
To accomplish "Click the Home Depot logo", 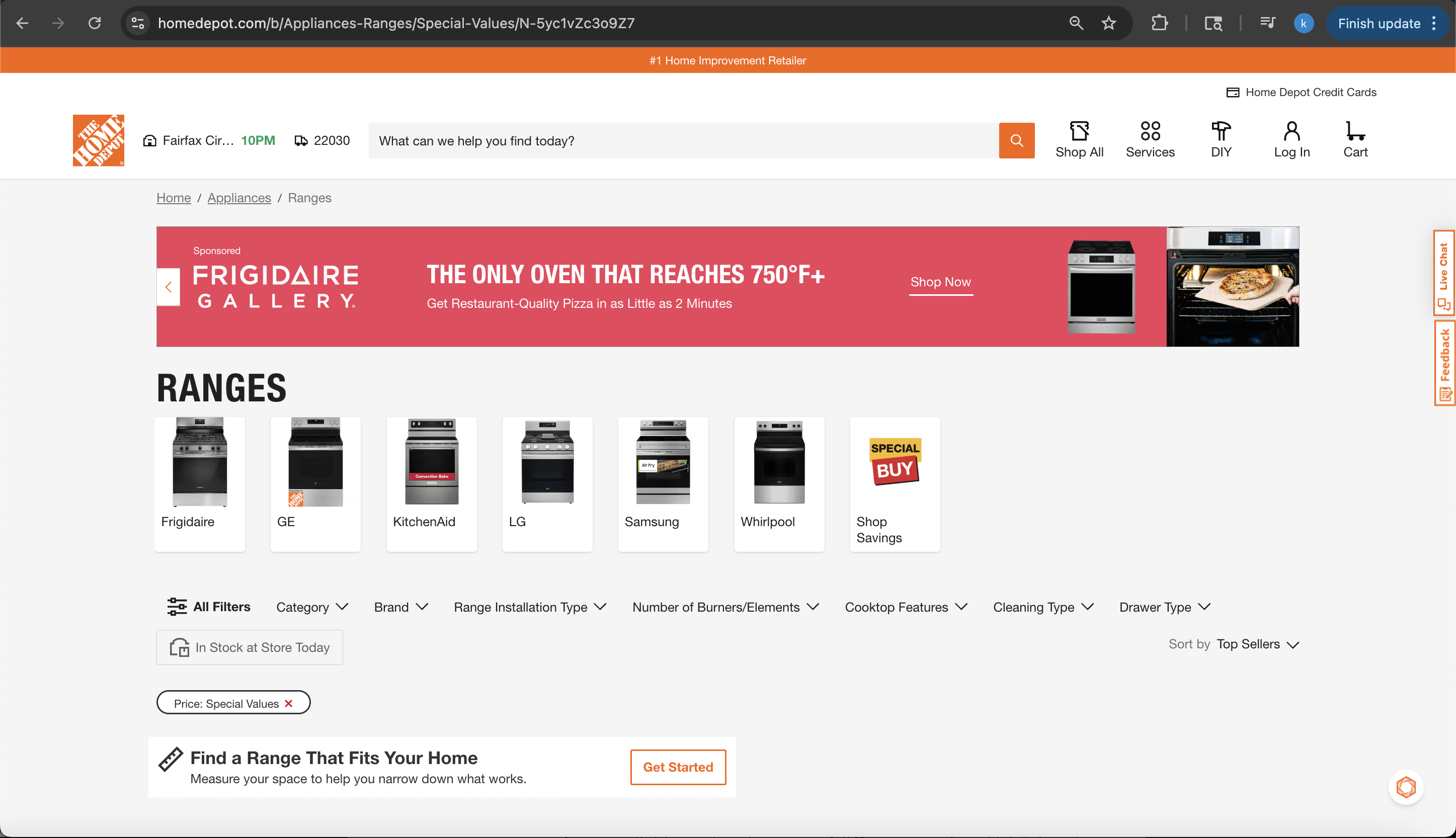I will (99, 140).
